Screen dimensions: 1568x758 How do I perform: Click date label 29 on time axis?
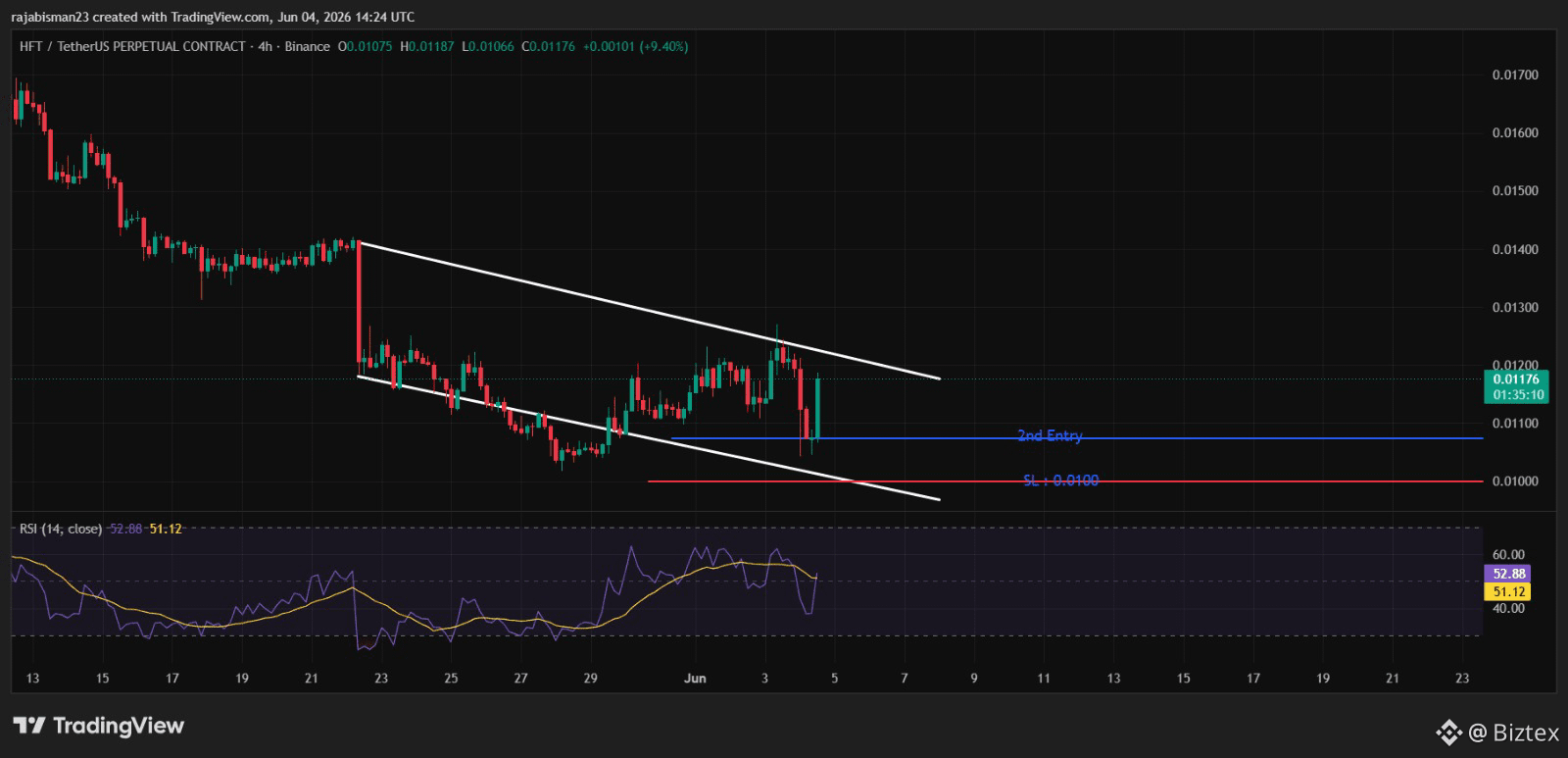590,679
